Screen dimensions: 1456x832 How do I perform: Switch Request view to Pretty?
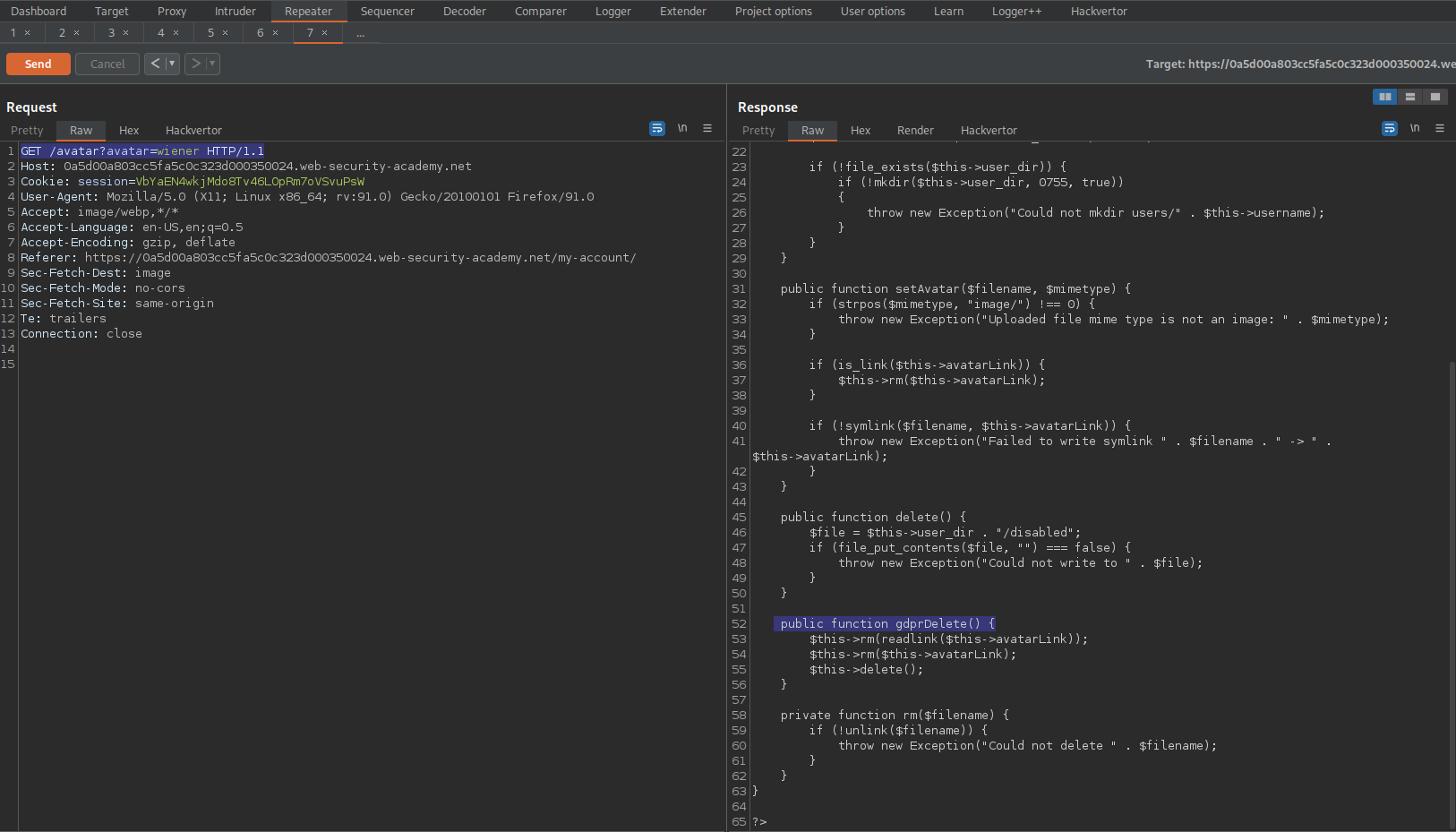27,131
